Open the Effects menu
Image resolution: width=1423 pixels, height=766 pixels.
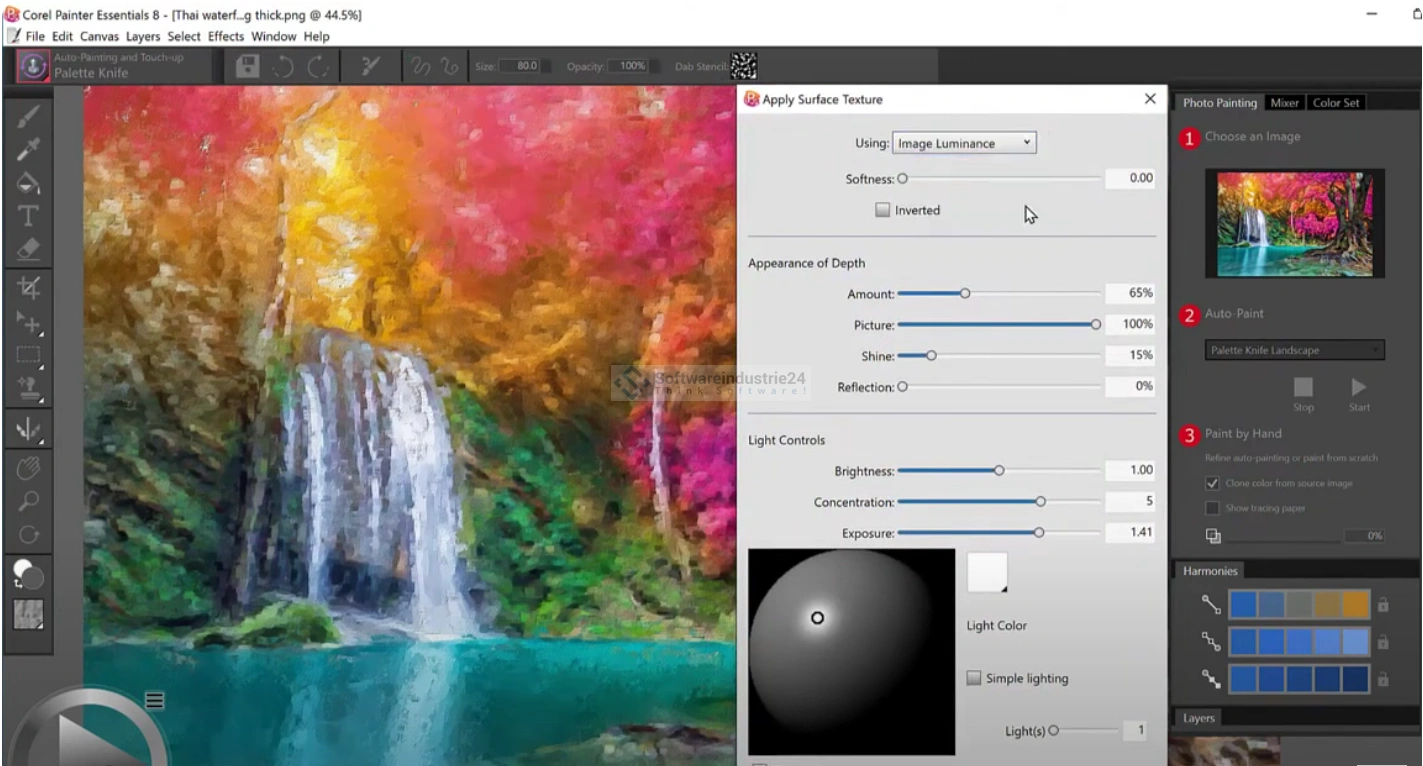click(x=226, y=36)
